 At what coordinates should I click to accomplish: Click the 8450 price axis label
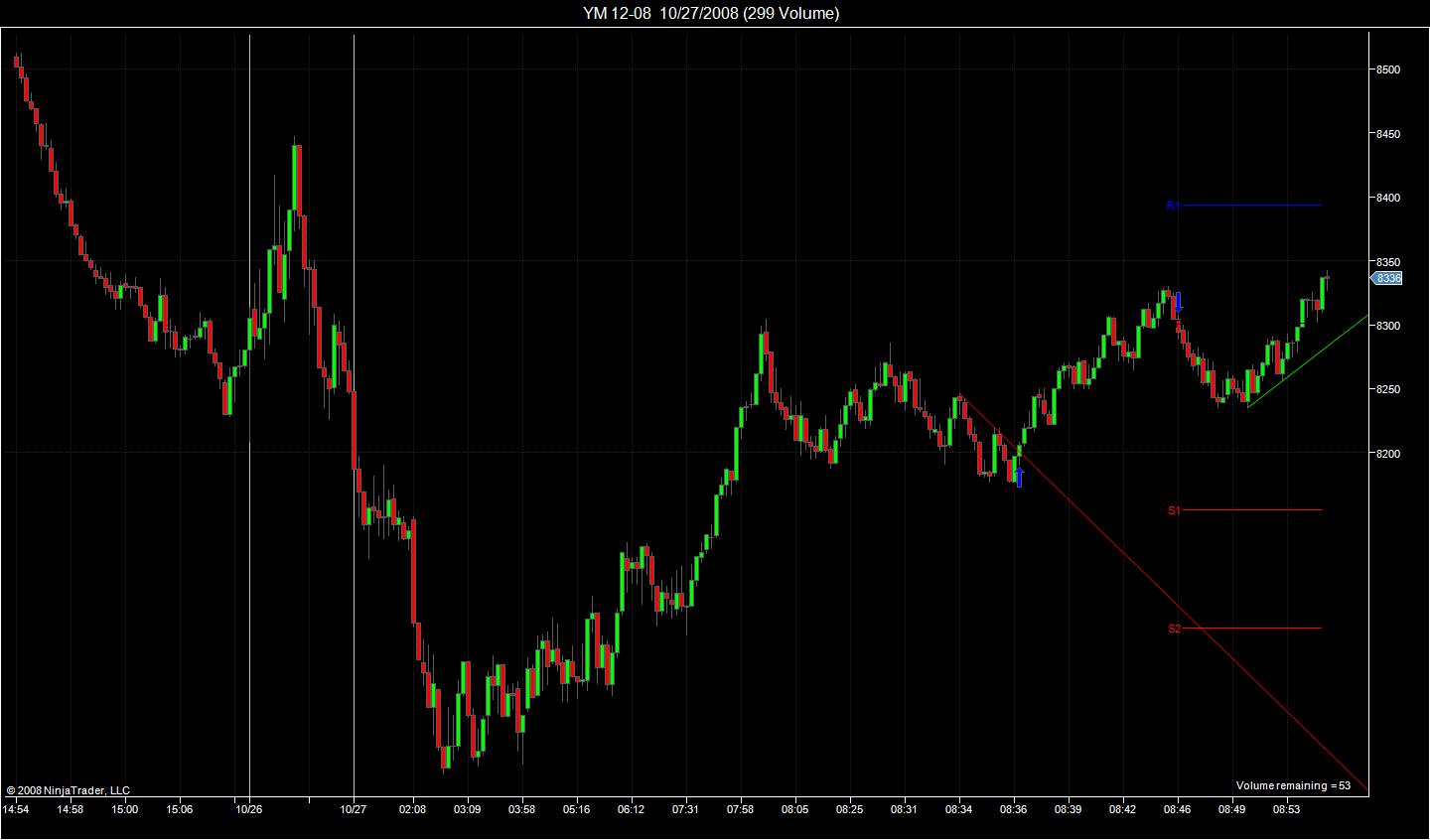(x=1387, y=134)
